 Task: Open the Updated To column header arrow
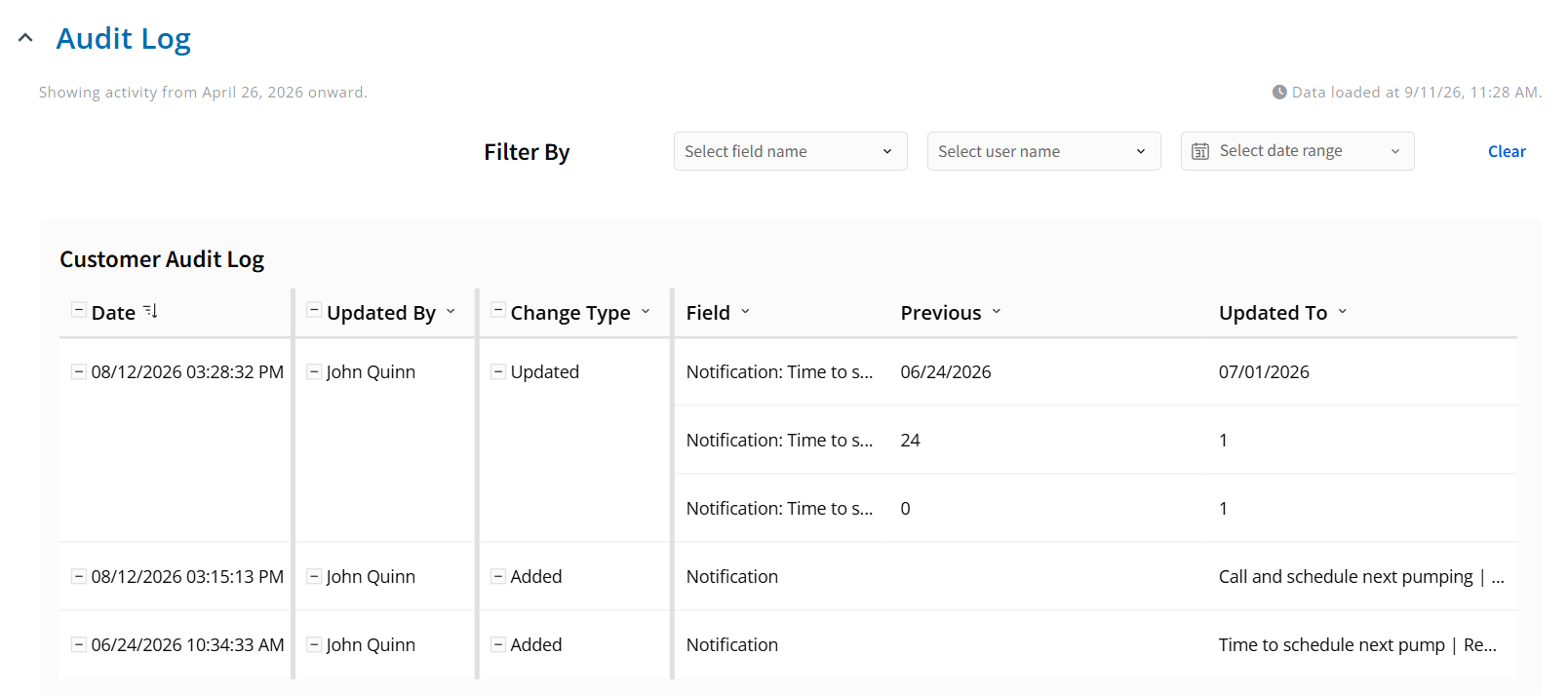tap(1342, 312)
